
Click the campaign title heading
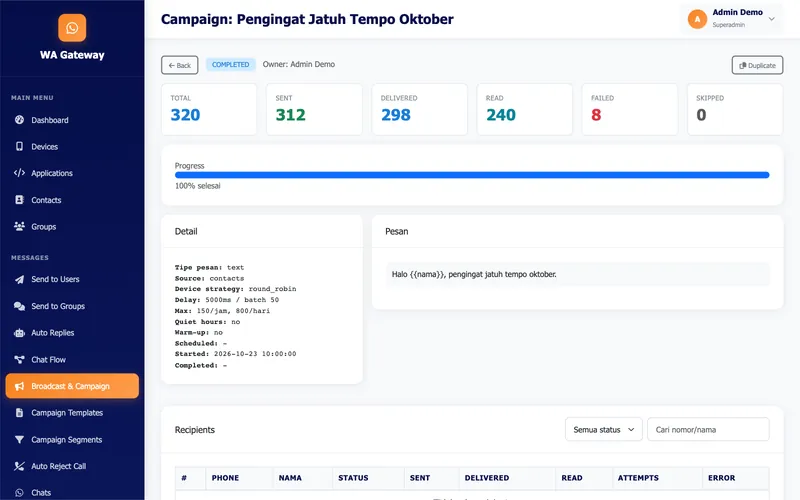click(307, 19)
